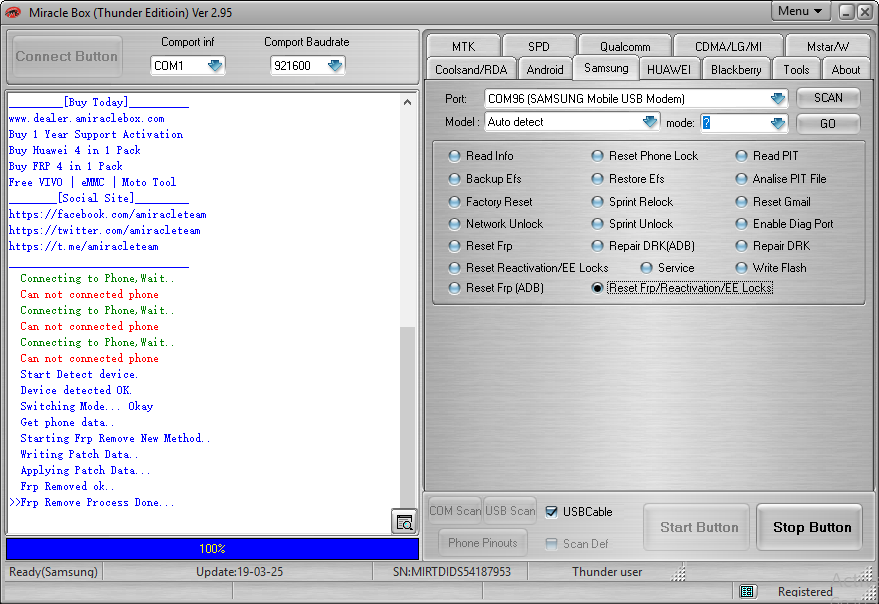Switch to the SPD tab
This screenshot has height=604, width=879.
pyautogui.click(x=539, y=46)
